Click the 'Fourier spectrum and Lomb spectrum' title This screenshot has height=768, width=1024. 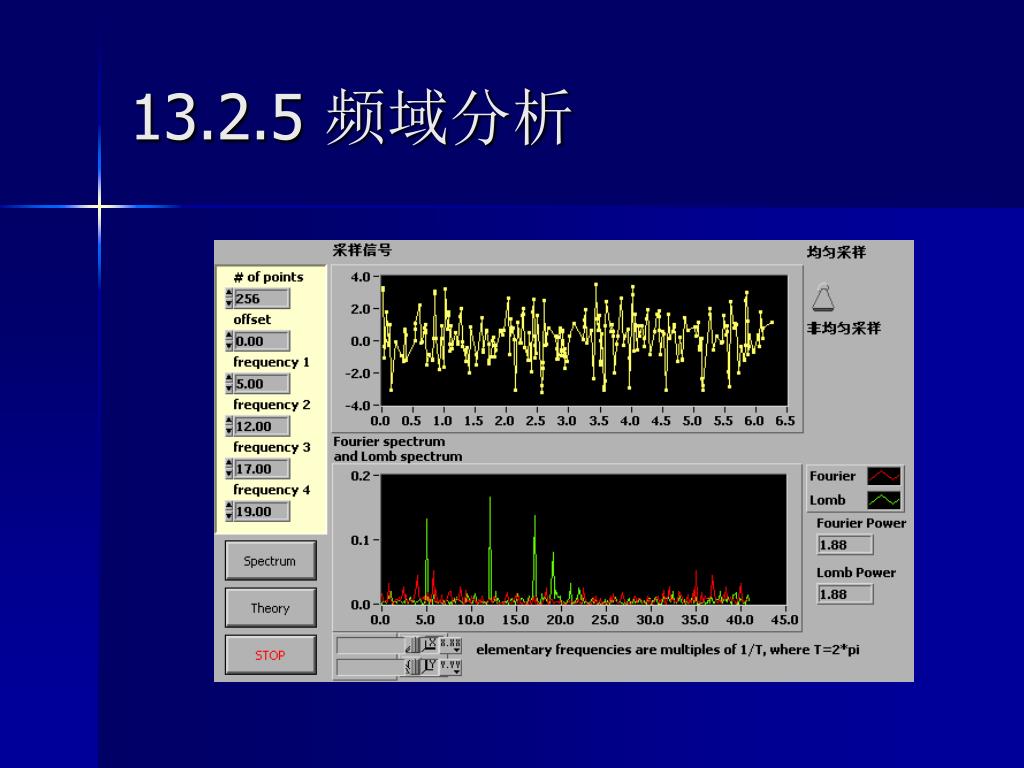click(x=398, y=449)
